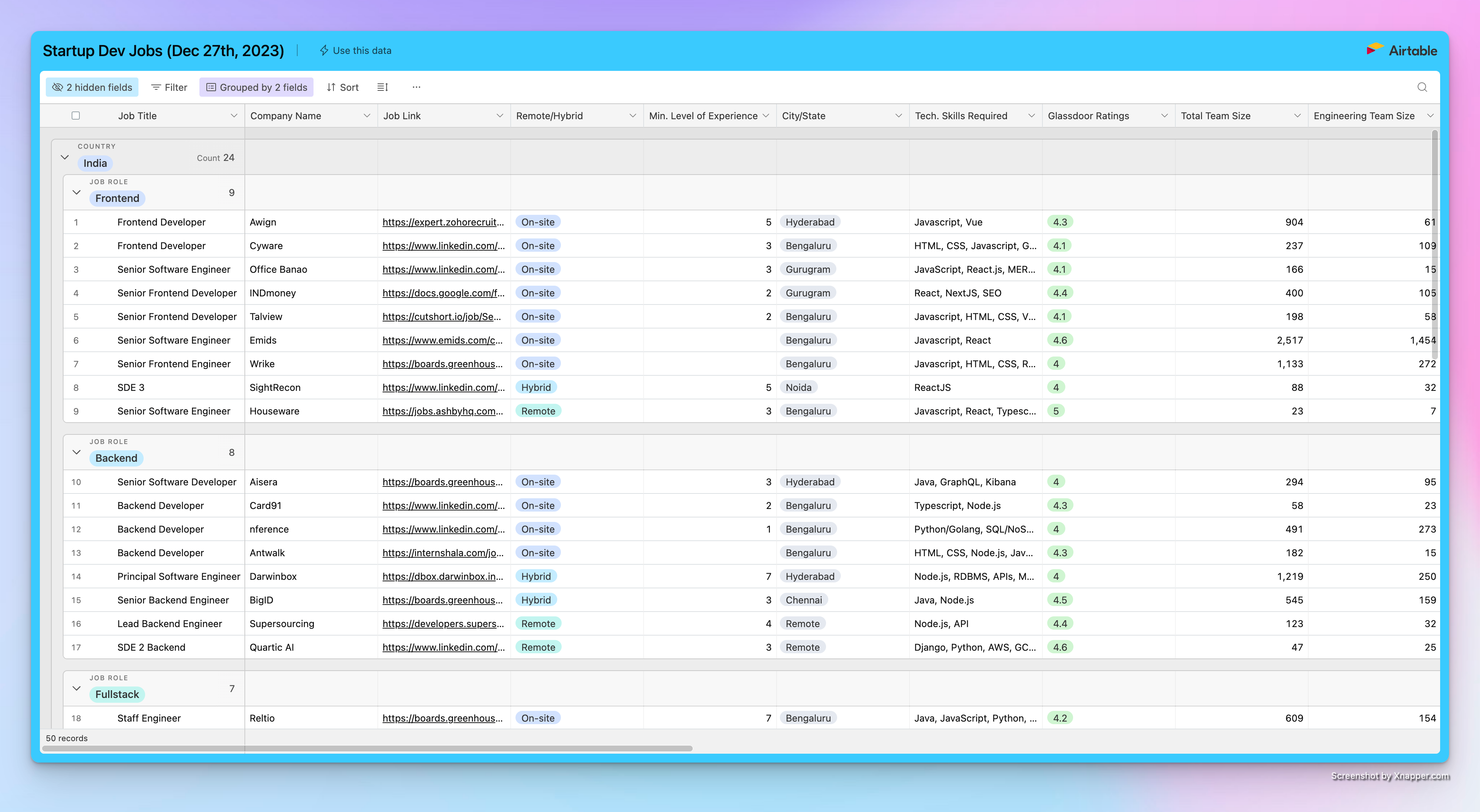Open Tech. Skills Required column dropdown
This screenshot has width=1480, height=812.
click(1031, 116)
